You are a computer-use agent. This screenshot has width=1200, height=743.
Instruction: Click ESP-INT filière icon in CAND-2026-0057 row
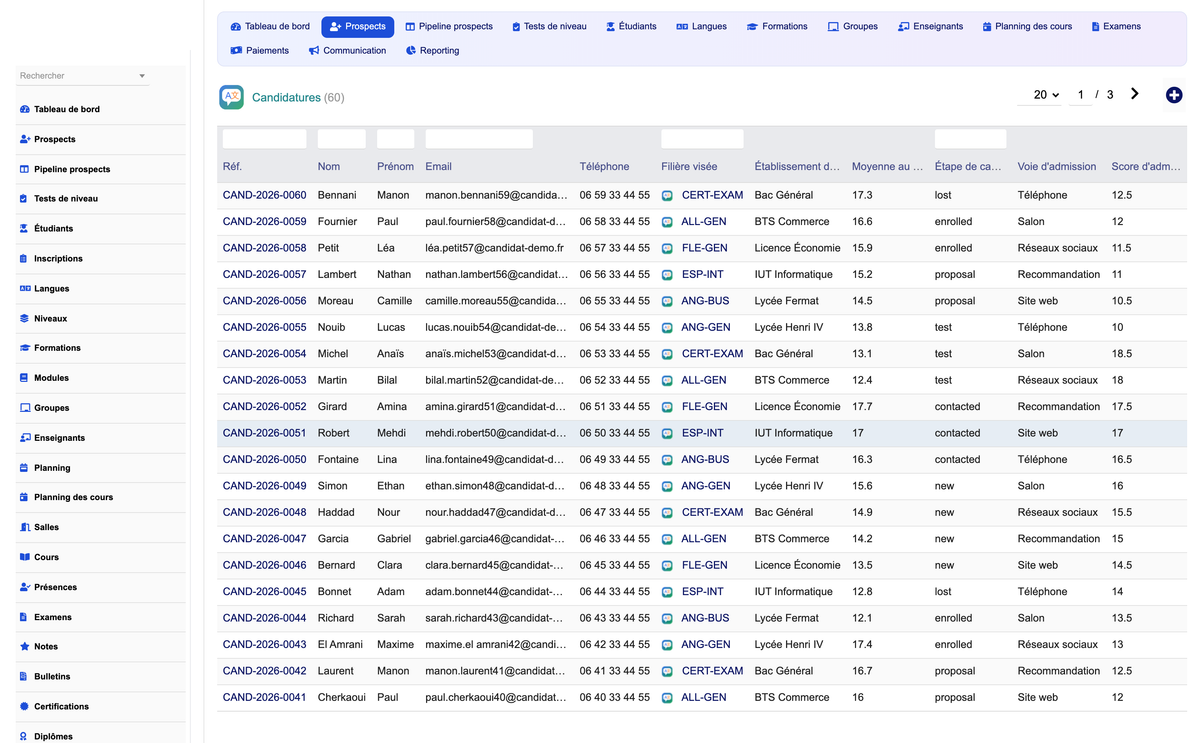667,275
